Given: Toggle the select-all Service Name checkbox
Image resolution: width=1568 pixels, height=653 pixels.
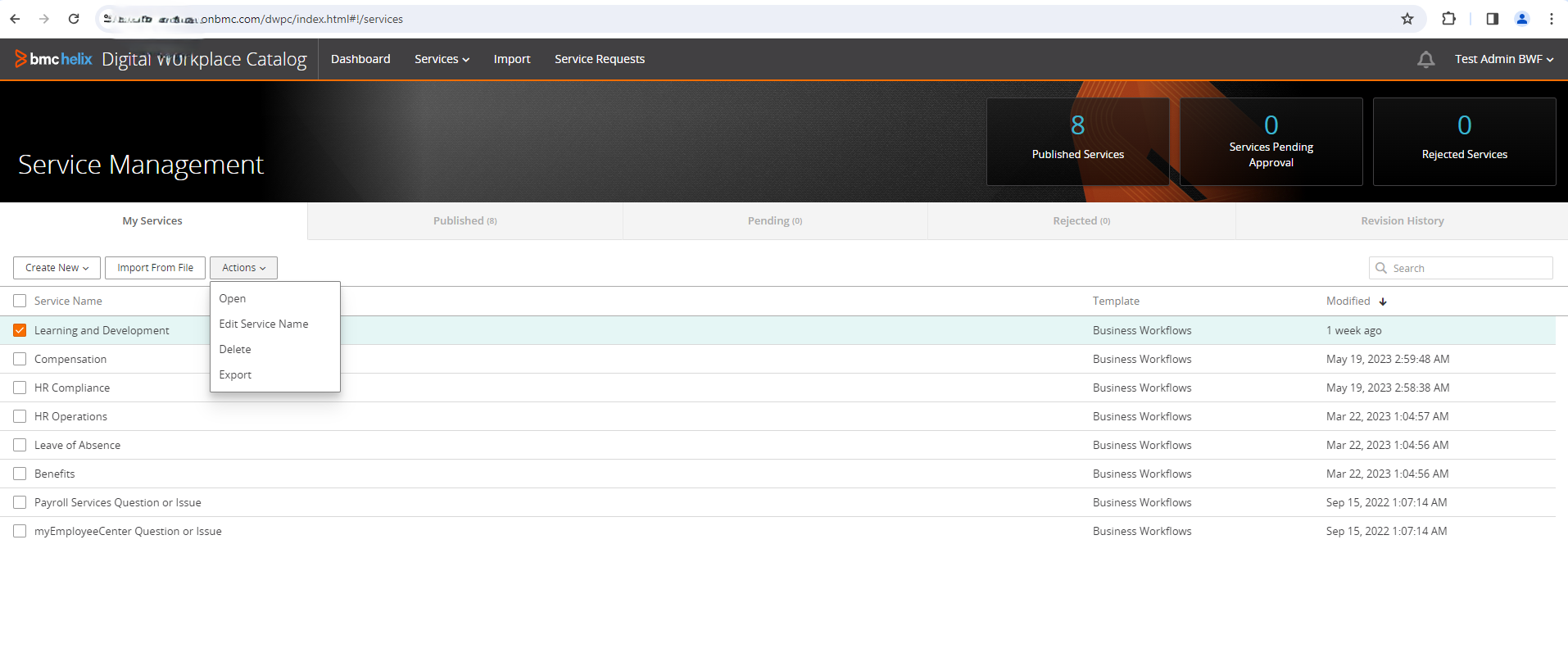Looking at the screenshot, I should 20,301.
